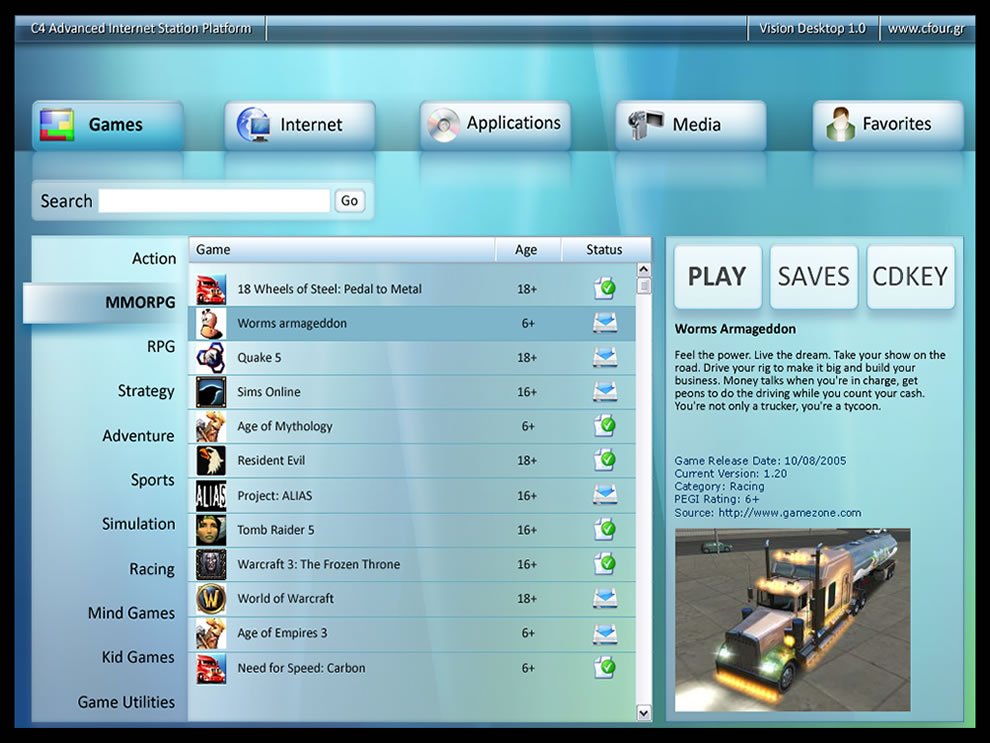Sort by the Age column header
Viewport: 990px width, 743px height.
528,250
